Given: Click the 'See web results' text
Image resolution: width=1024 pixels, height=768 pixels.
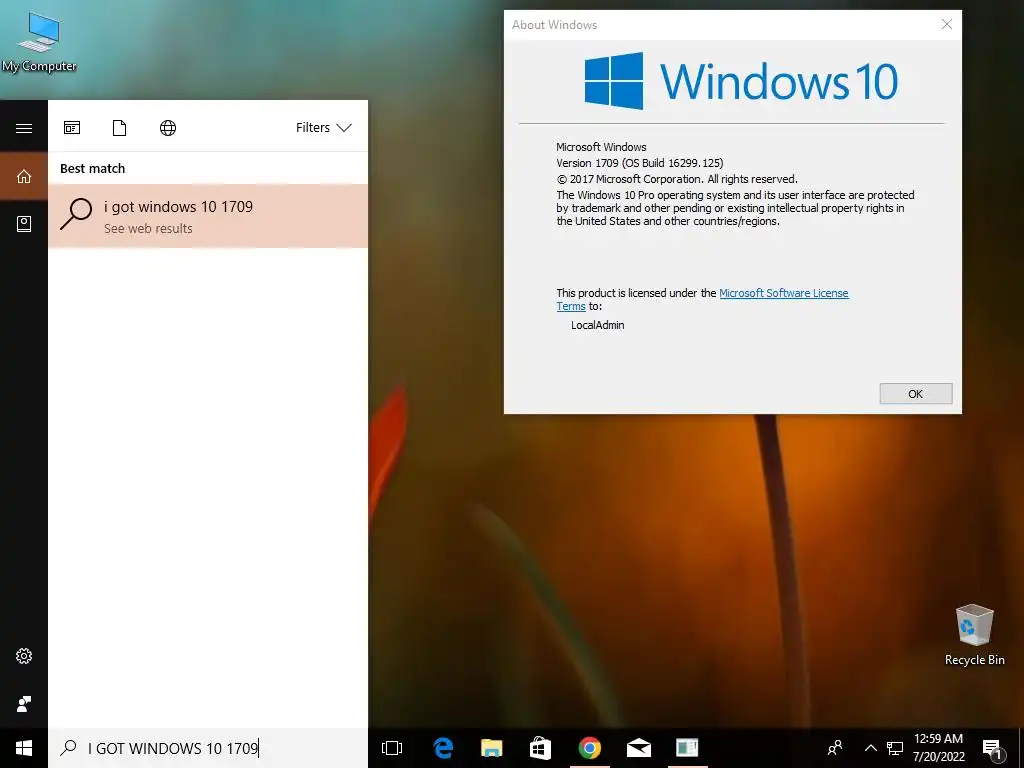Looking at the screenshot, I should coord(148,229).
